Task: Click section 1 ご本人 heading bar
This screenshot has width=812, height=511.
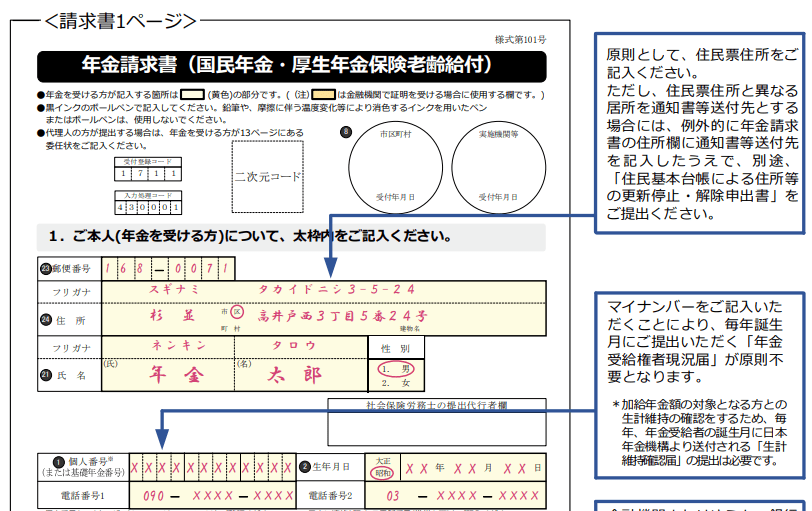Action: click(291, 237)
